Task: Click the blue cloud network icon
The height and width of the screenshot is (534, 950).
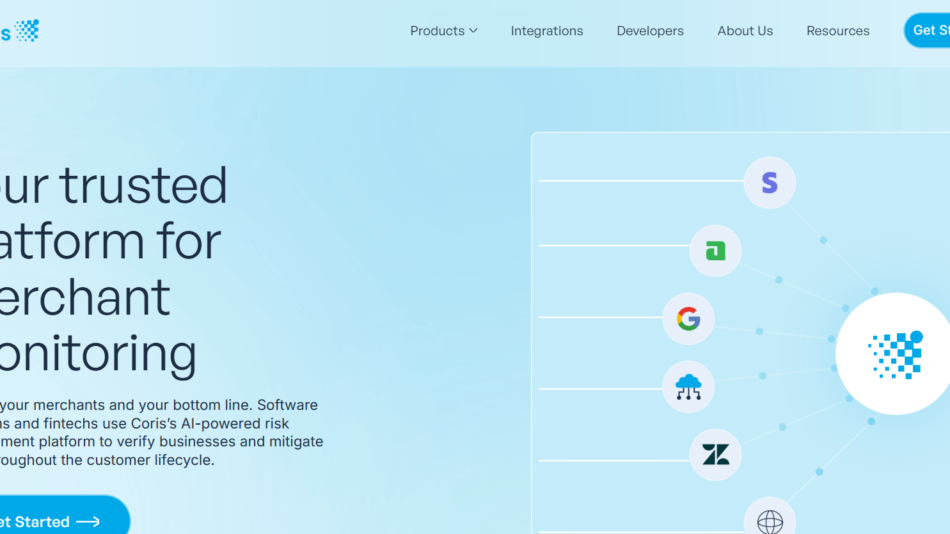Action: [x=688, y=386]
